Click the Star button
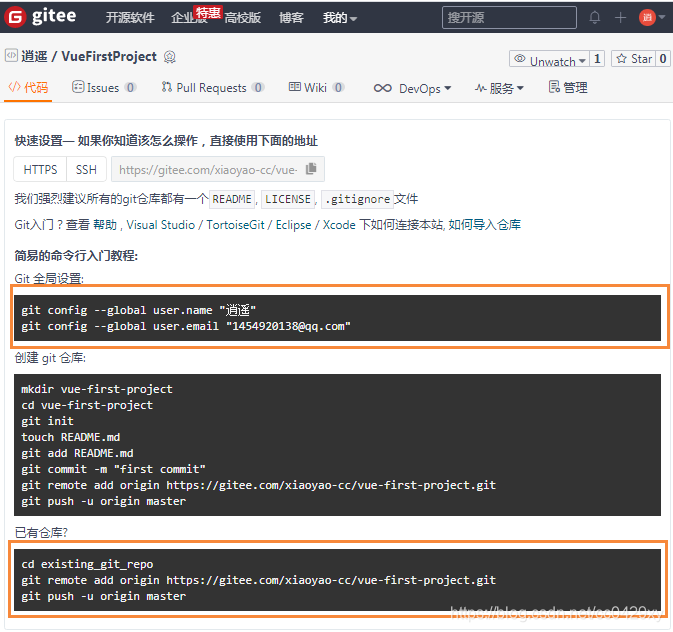The height and width of the screenshot is (632, 673). 634,59
